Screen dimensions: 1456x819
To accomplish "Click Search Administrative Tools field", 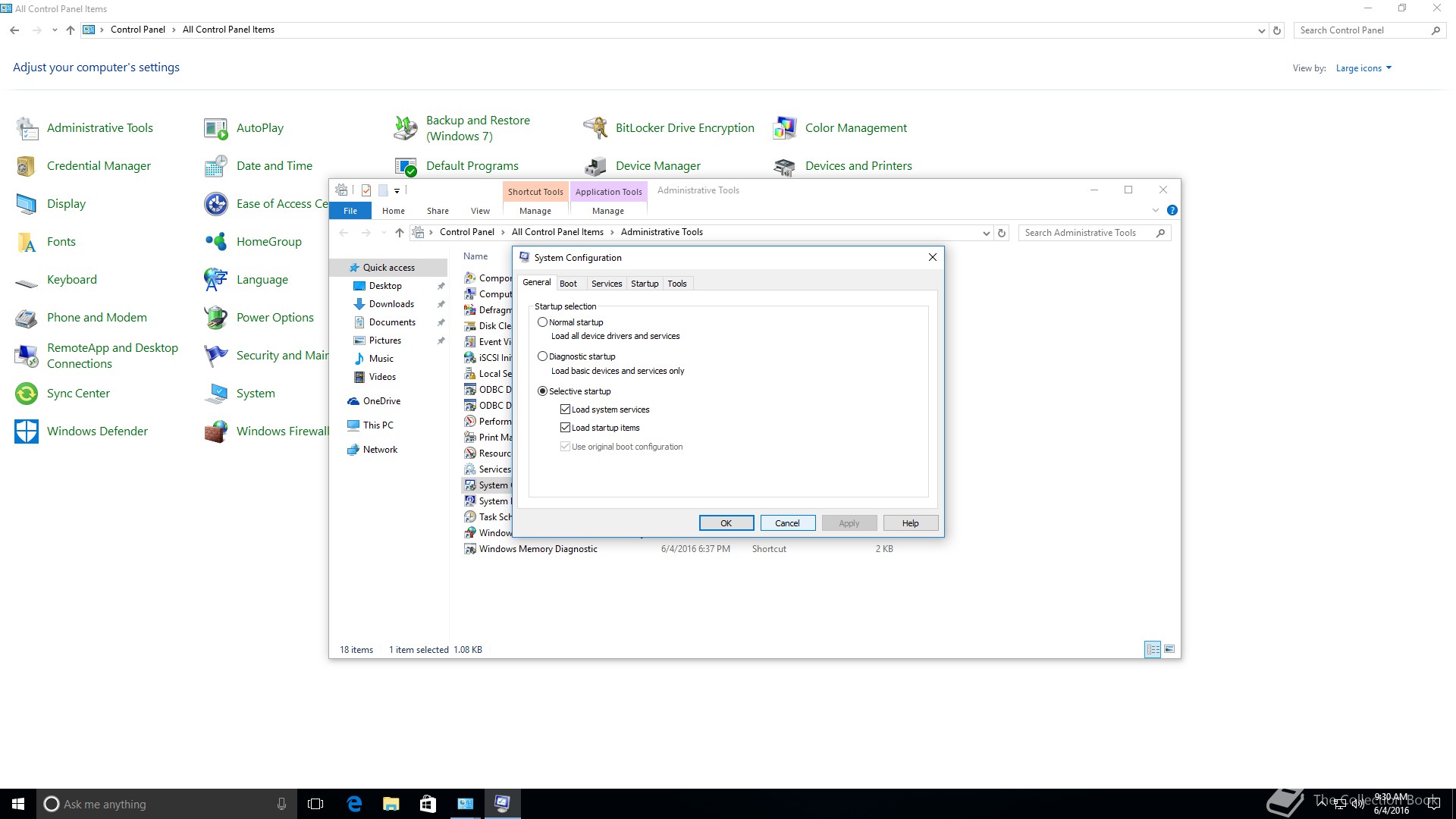I will (x=1094, y=233).
